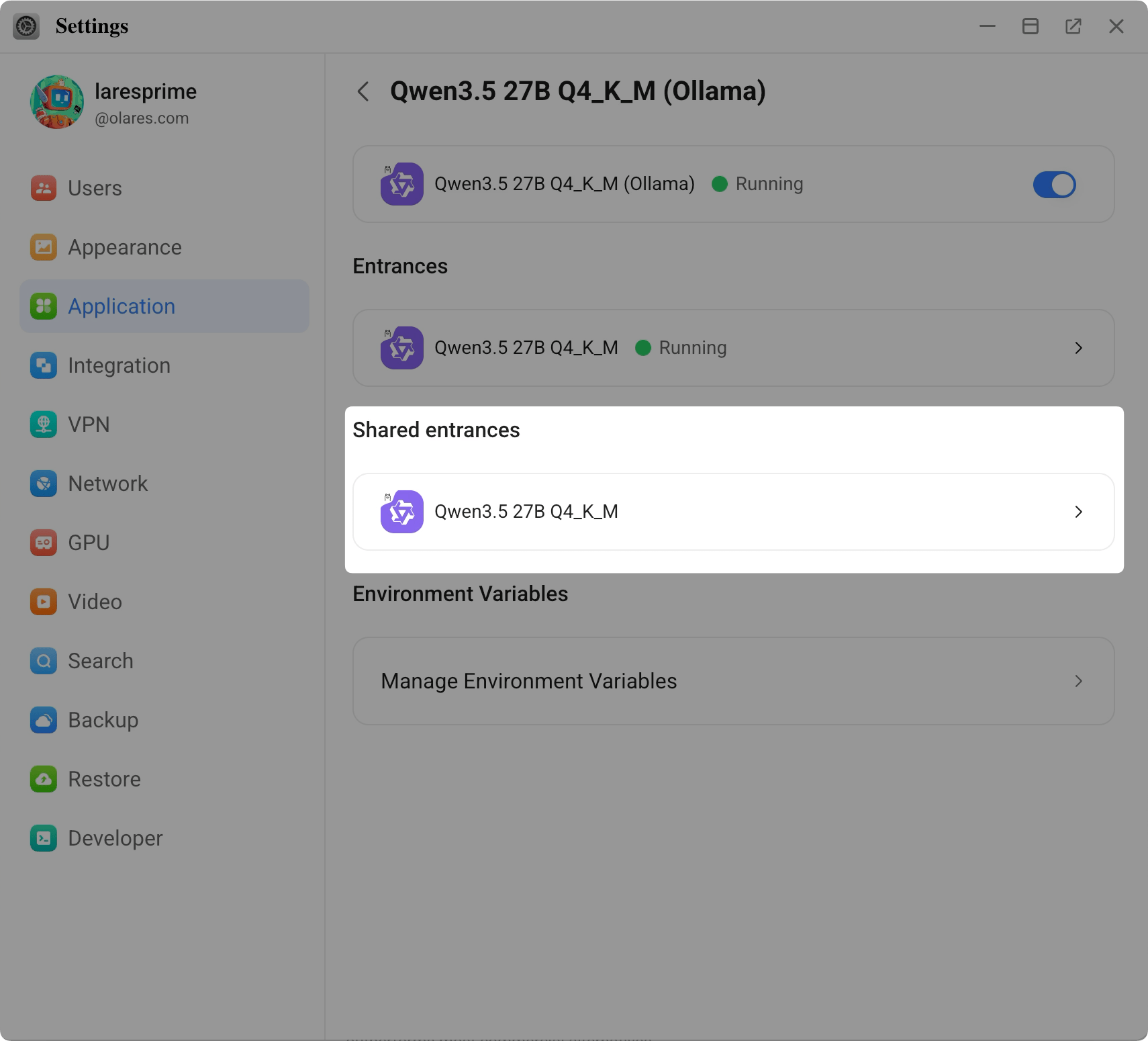Go back using the left arrow
Screen dimensions: 1148x1041
(x=363, y=91)
